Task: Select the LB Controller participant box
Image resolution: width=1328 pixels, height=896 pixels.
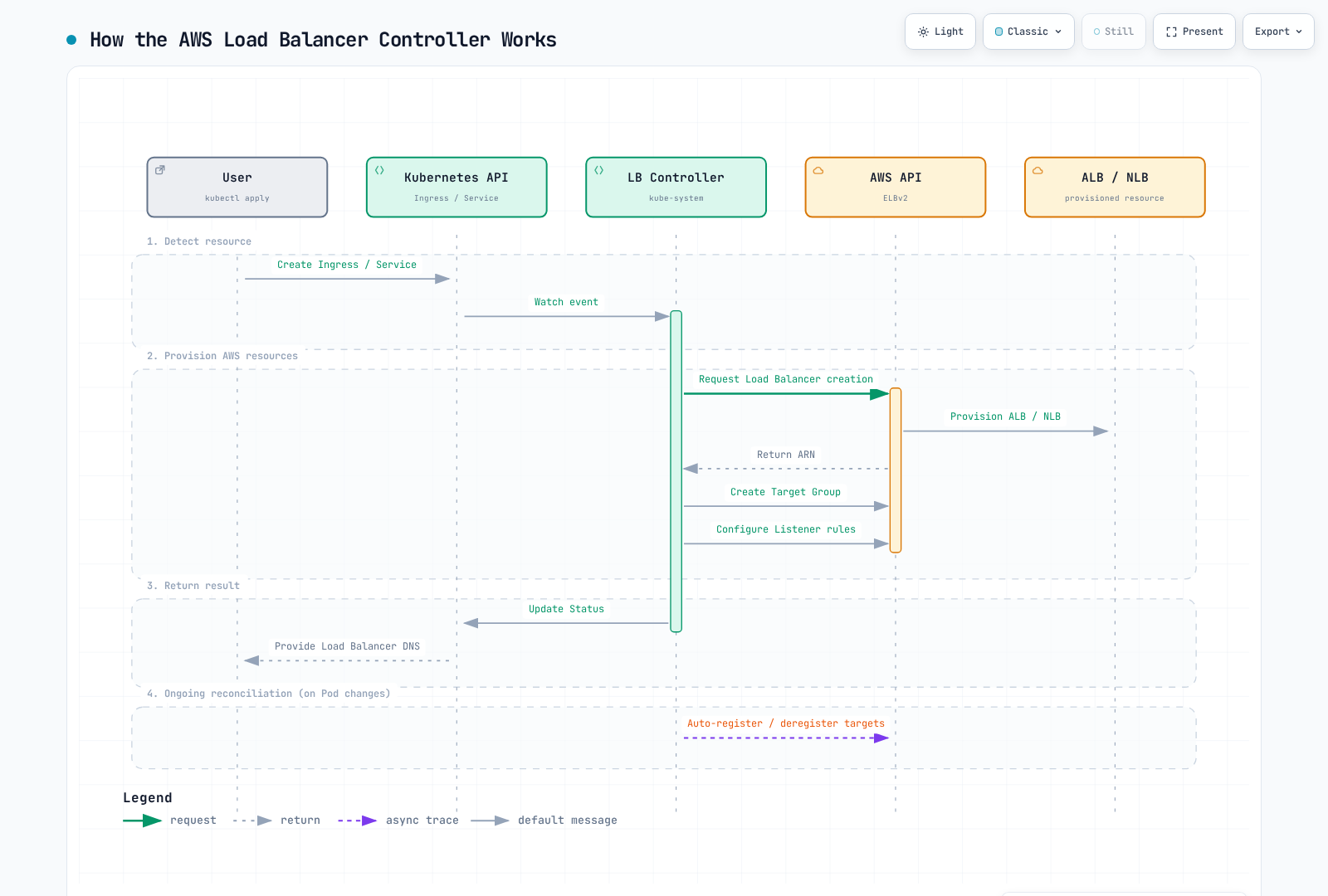Action: coord(676,187)
